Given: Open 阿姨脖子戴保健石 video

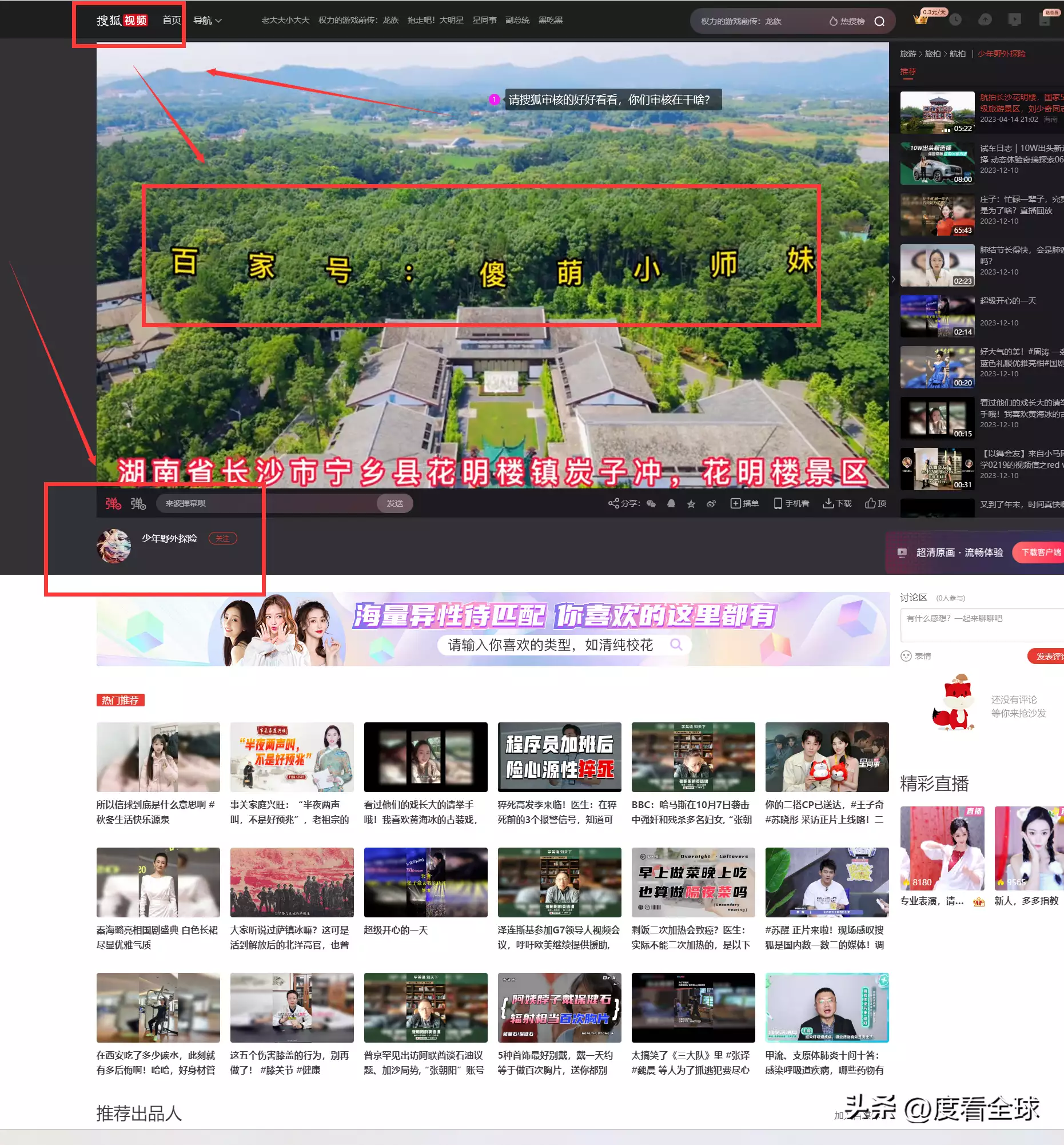Looking at the screenshot, I should click(559, 1007).
